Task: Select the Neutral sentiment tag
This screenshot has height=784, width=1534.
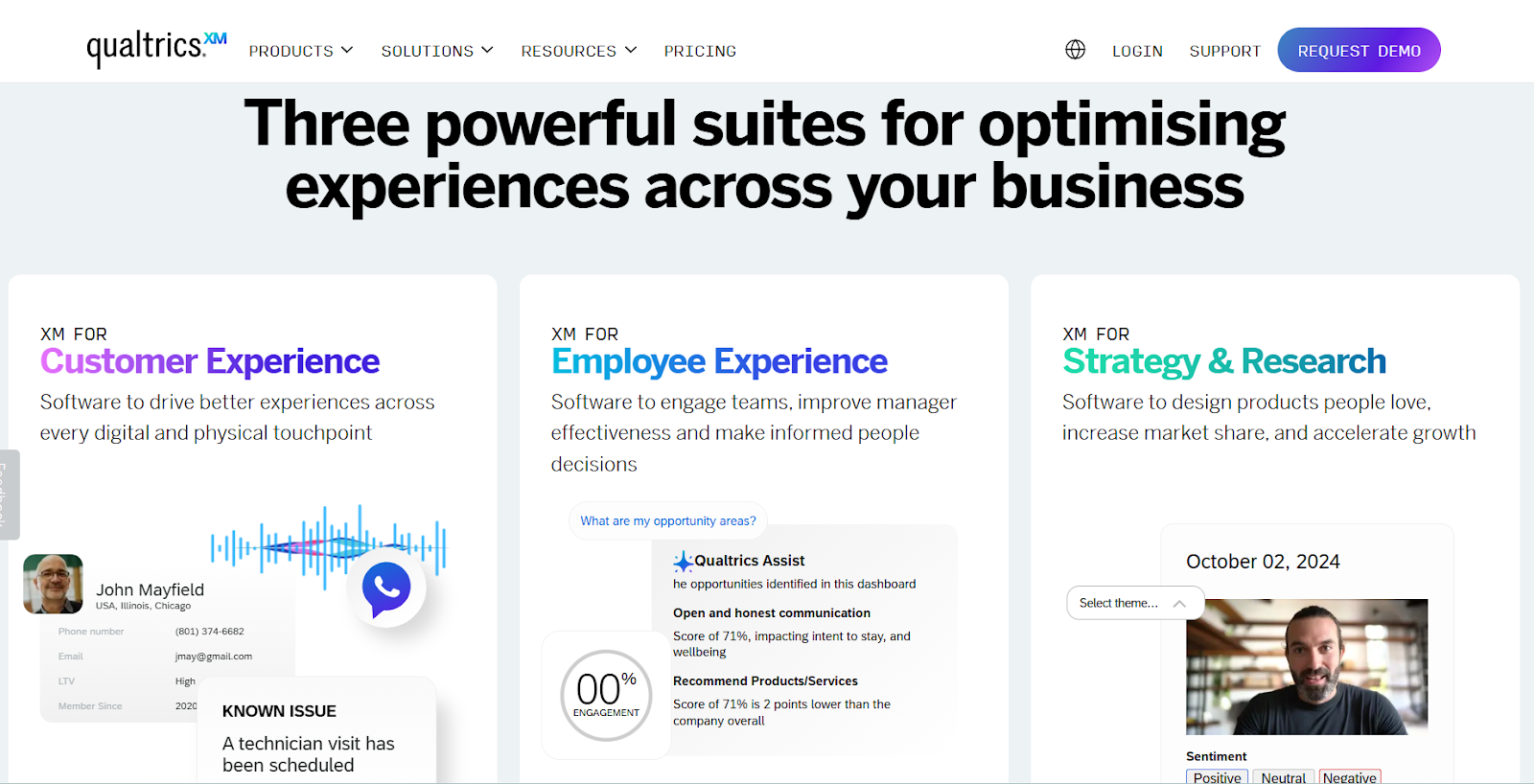Action: [1283, 777]
